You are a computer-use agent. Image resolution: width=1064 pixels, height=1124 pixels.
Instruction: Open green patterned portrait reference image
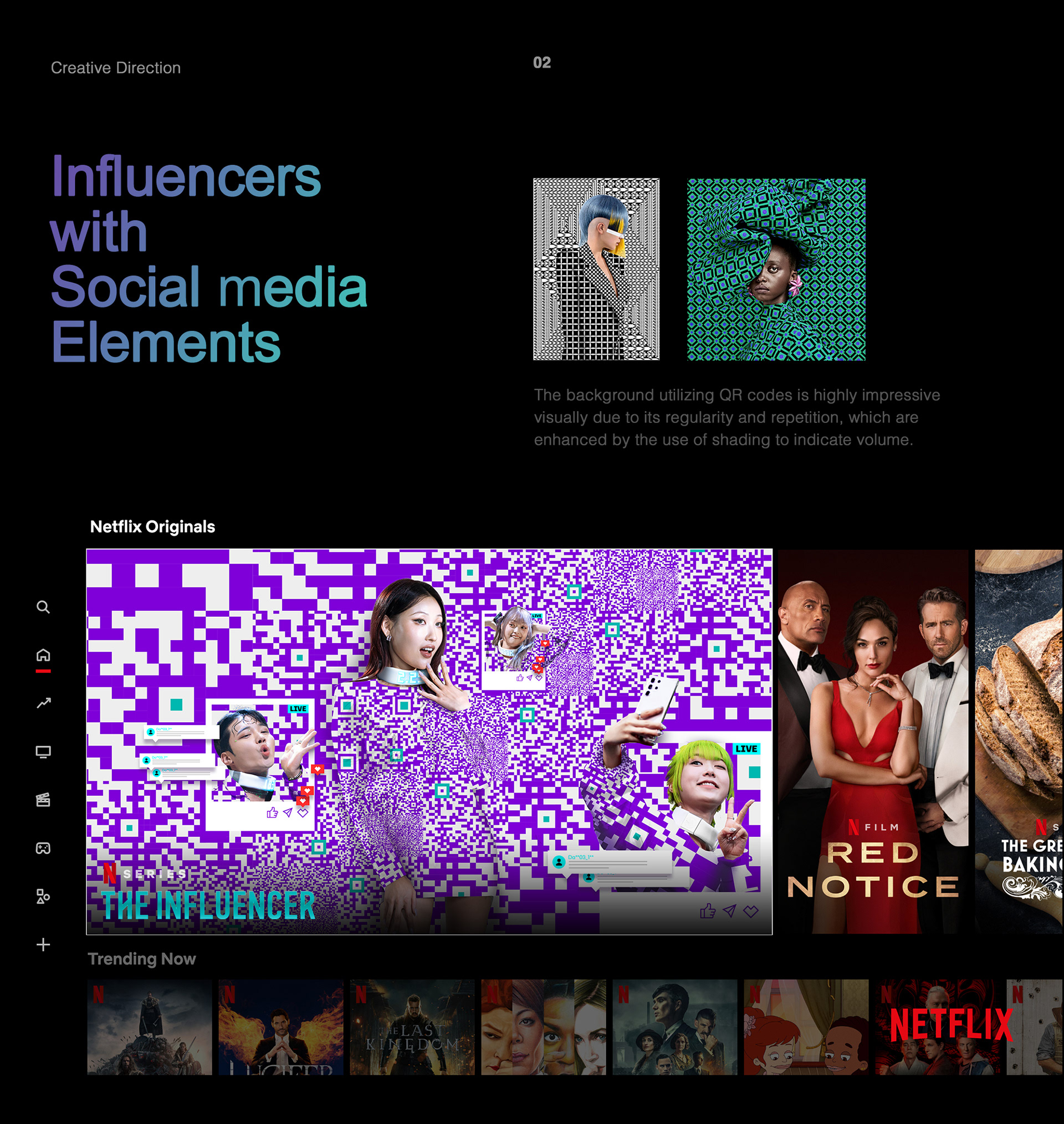(x=776, y=269)
